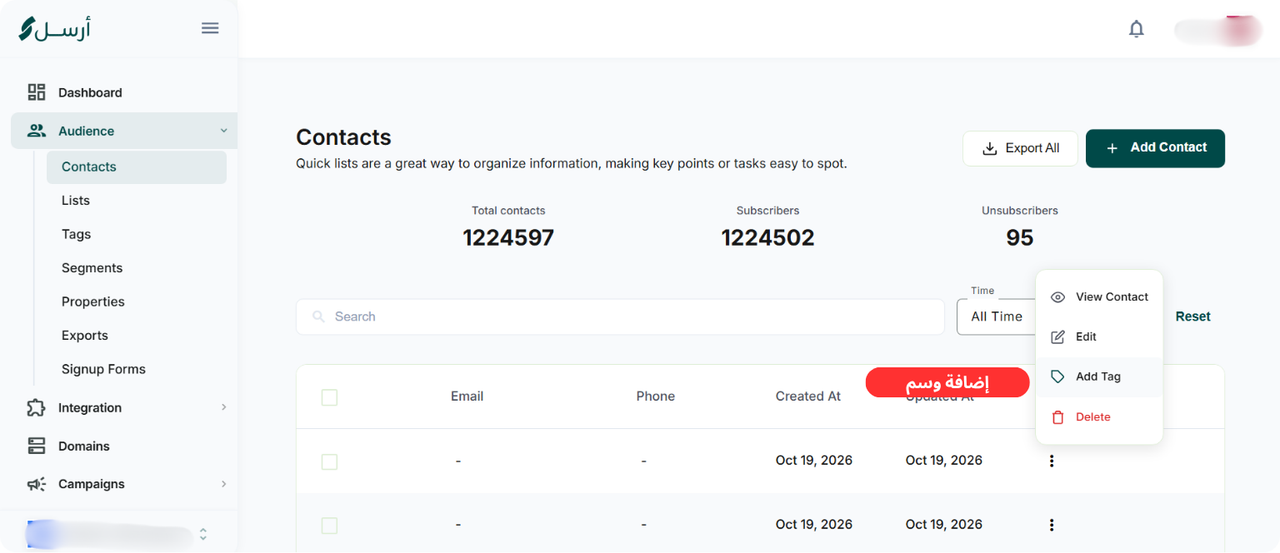Choose Delete from context menu
The width and height of the screenshot is (1280, 553).
(1099, 417)
